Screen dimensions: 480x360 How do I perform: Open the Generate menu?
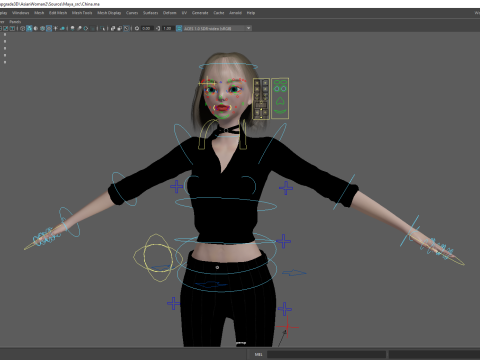click(200, 13)
